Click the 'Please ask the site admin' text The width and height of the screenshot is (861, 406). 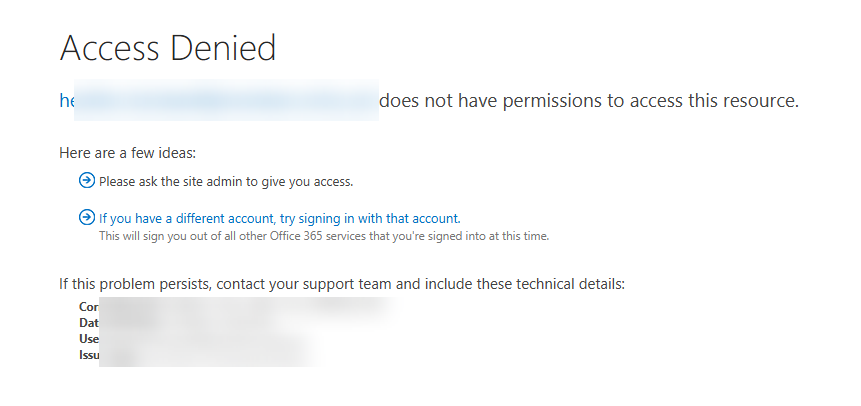226,182
